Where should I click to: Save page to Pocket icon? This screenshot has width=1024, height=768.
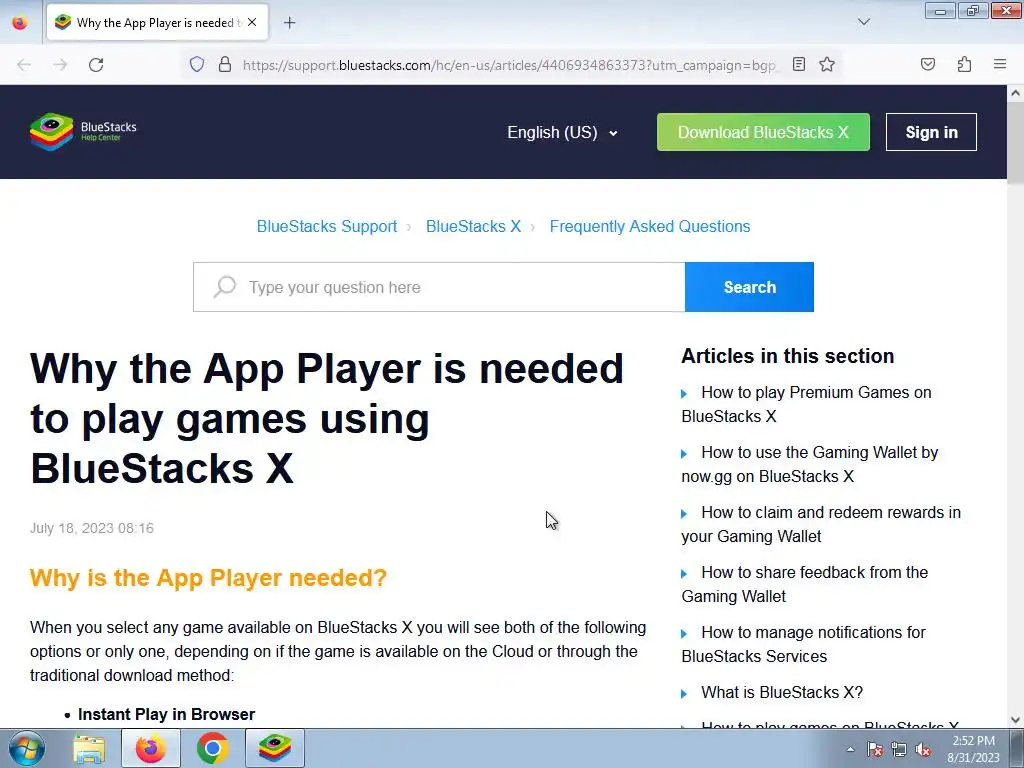coord(927,64)
